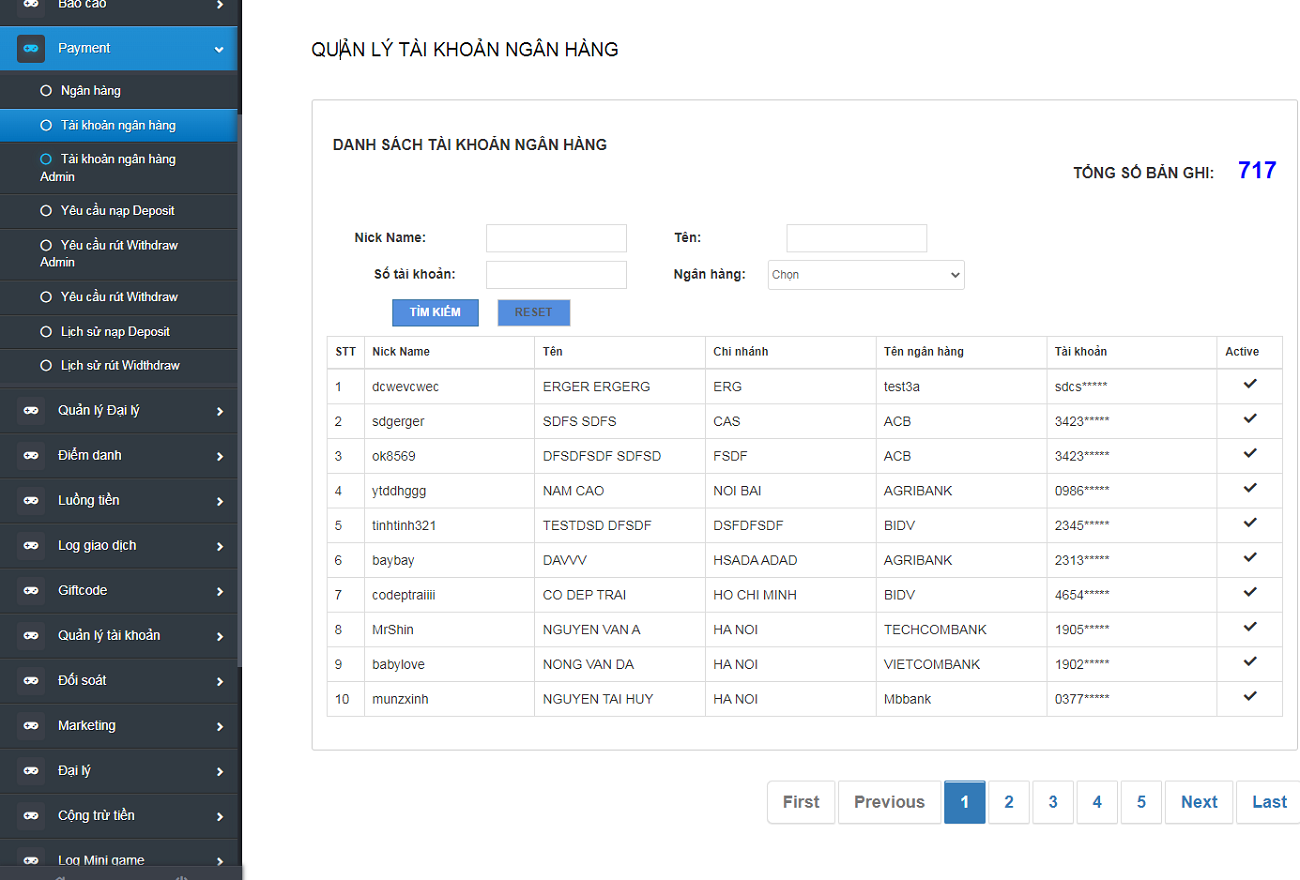This screenshot has width=1300, height=880.
Task: Focus the Số tài khoản input field
Action: click(x=556, y=275)
